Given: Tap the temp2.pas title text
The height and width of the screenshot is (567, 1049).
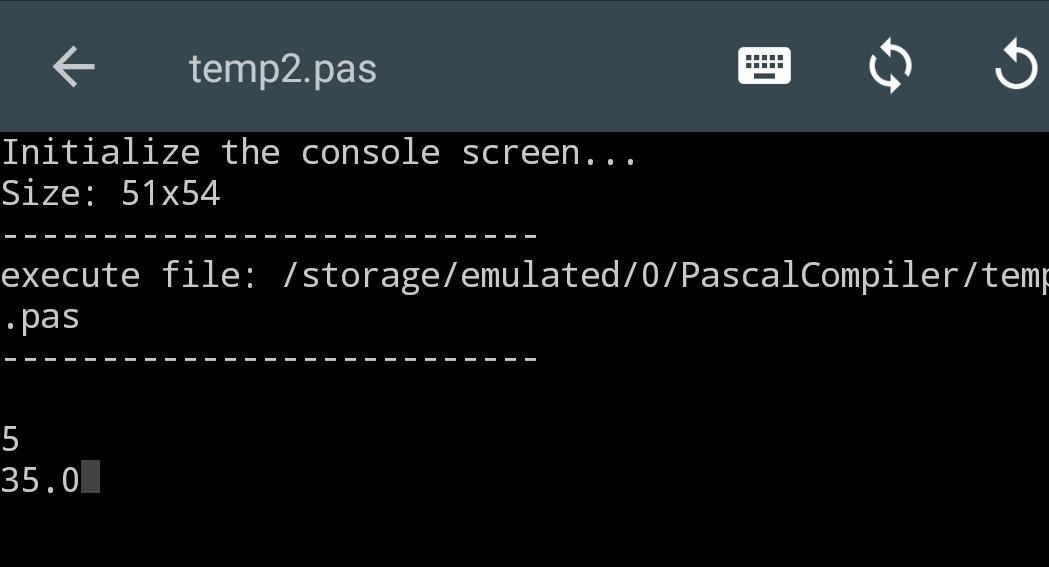Looking at the screenshot, I should [282, 69].
